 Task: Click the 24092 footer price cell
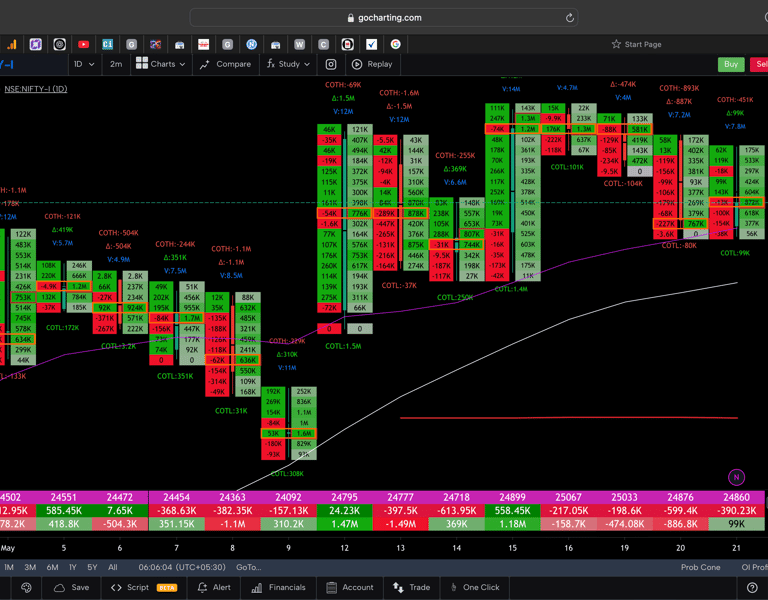pyautogui.click(x=288, y=497)
